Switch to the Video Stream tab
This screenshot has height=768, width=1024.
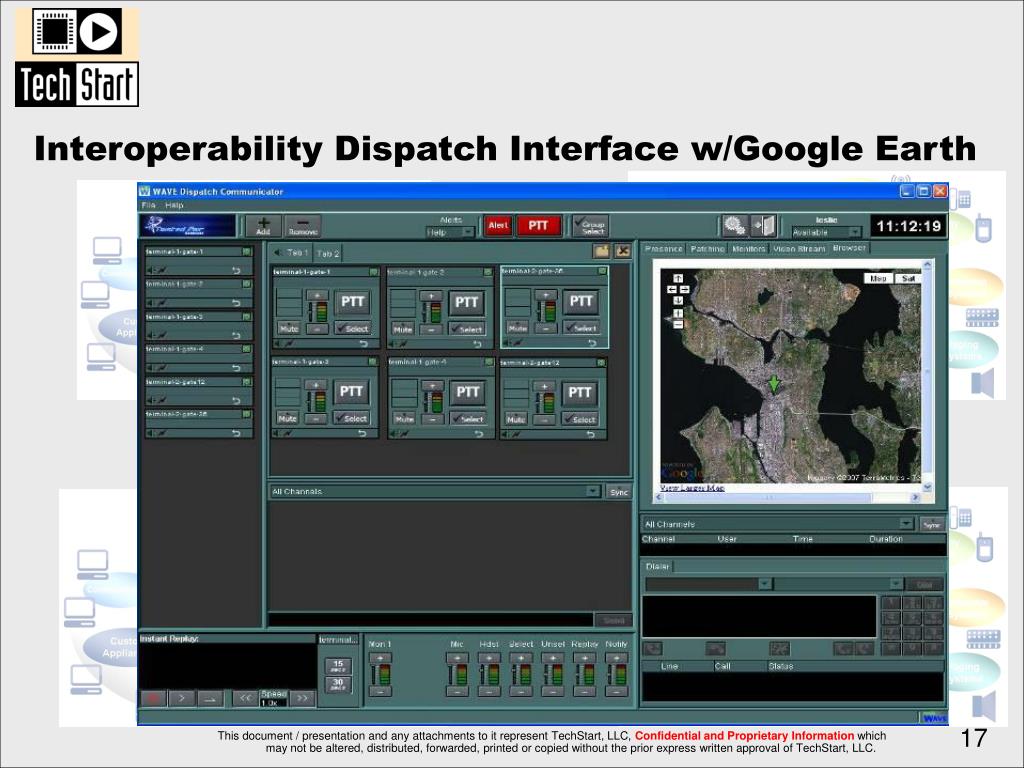point(799,249)
